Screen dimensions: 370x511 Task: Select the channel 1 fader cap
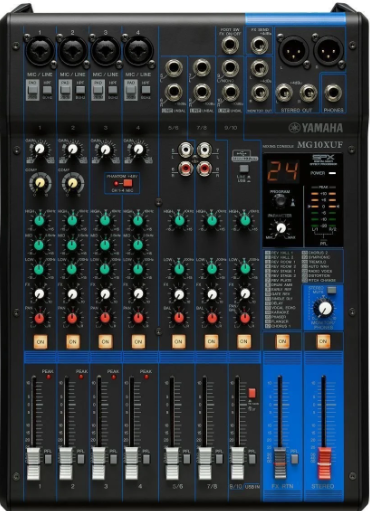coord(33,464)
